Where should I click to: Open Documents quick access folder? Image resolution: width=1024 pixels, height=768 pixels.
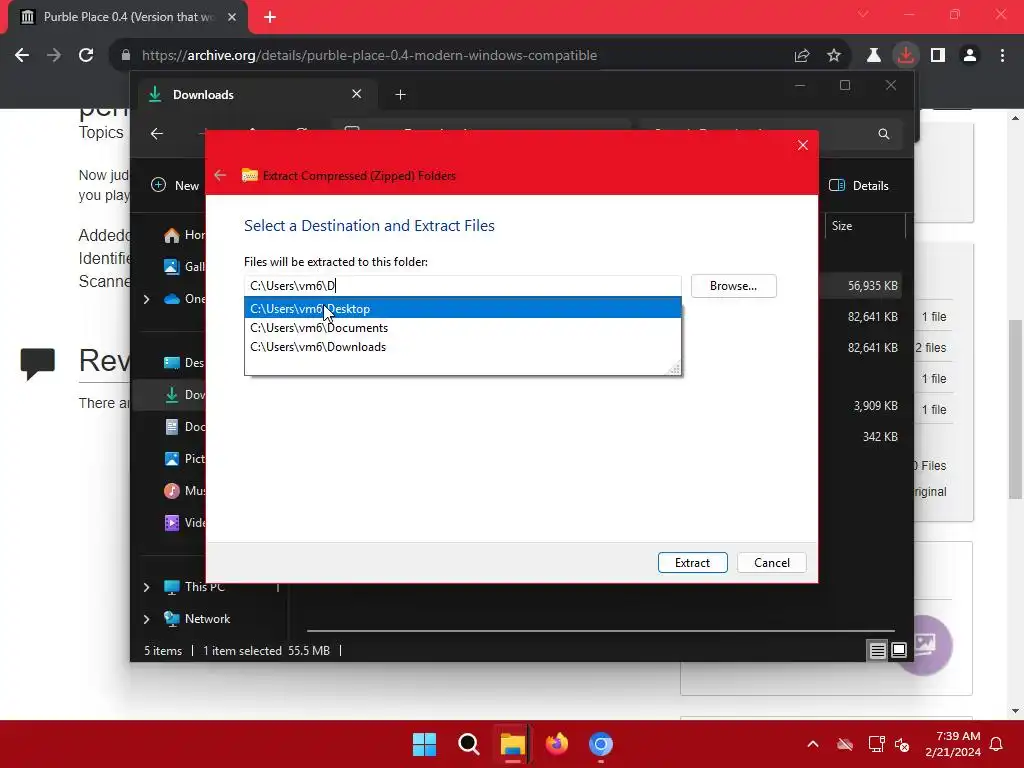tap(184, 426)
